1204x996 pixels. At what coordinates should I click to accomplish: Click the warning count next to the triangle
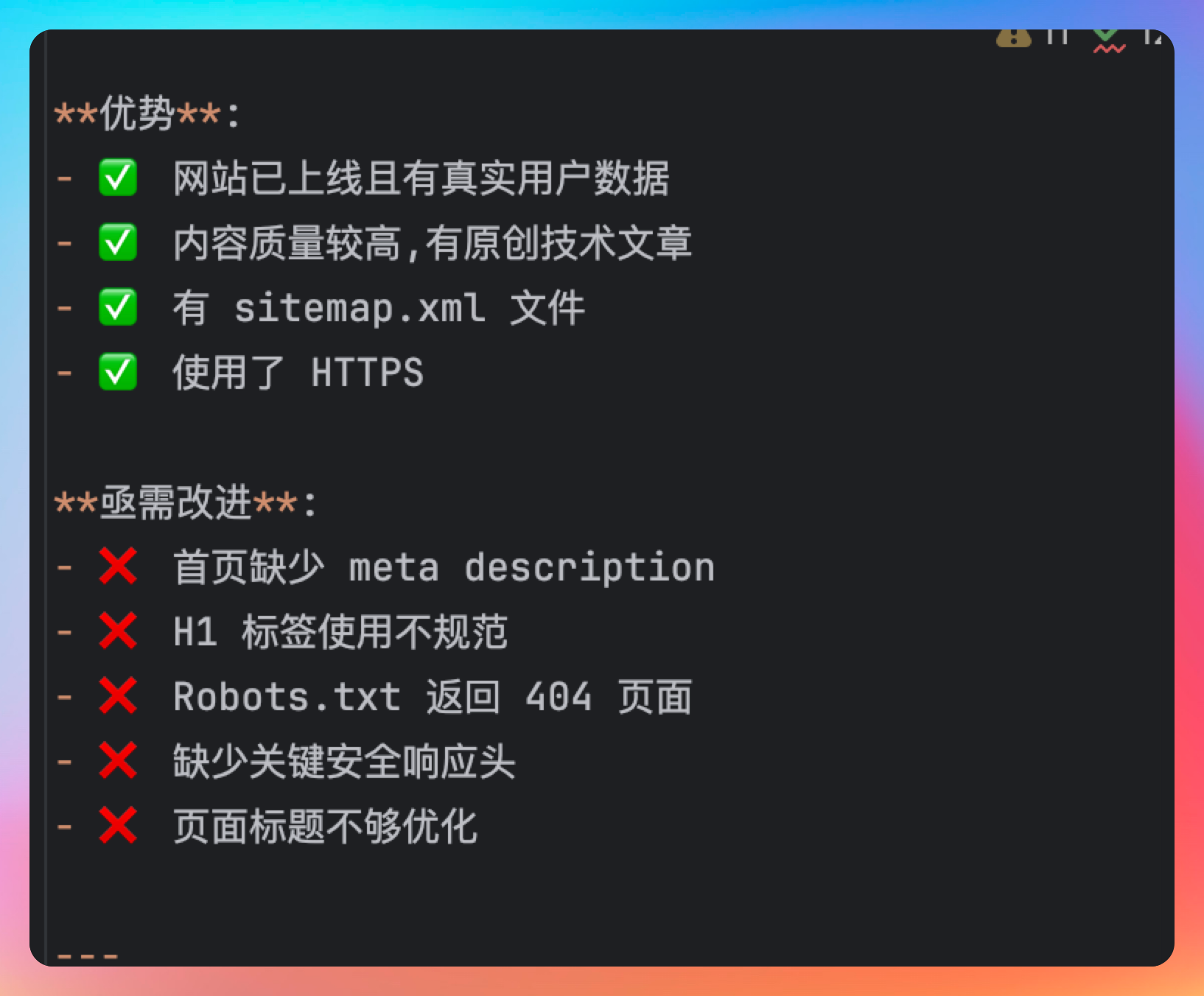[x=1057, y=37]
